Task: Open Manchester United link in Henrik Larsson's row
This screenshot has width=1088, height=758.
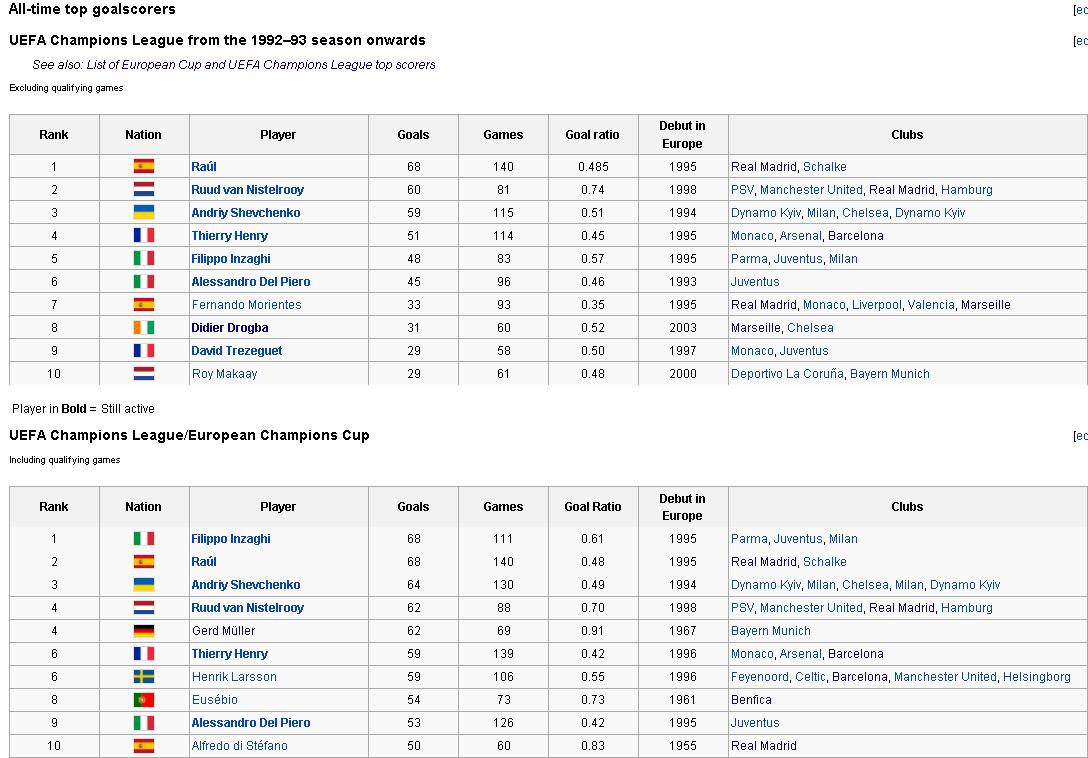Action: [x=945, y=677]
